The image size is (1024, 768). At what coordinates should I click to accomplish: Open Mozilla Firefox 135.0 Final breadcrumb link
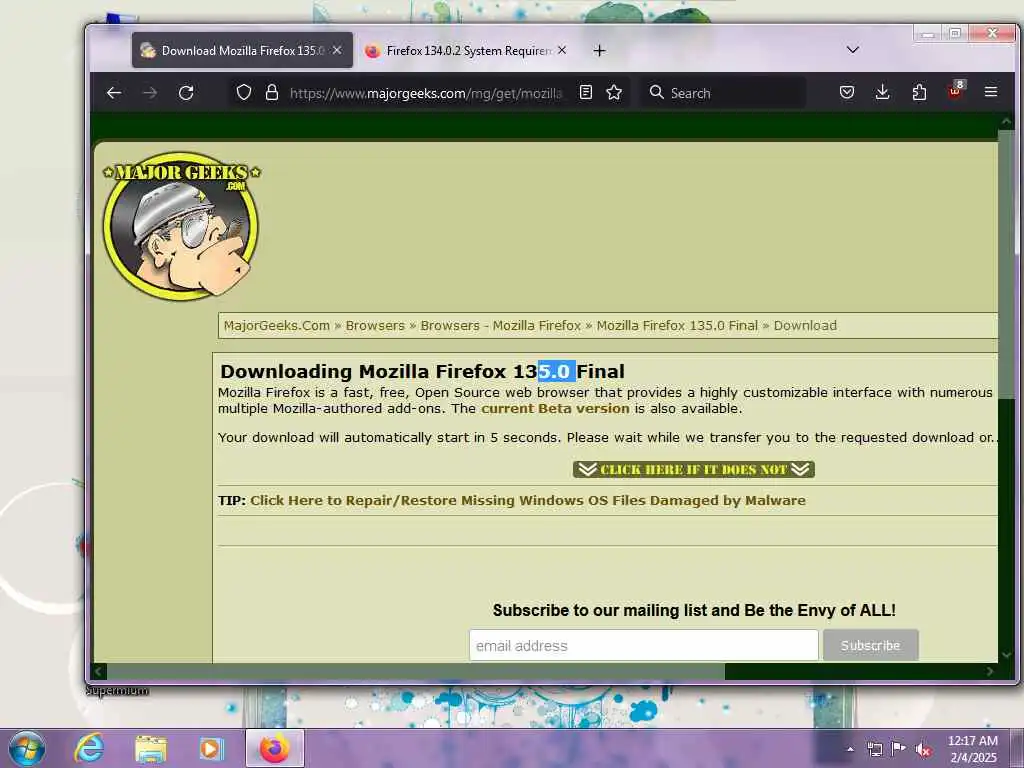pos(677,325)
